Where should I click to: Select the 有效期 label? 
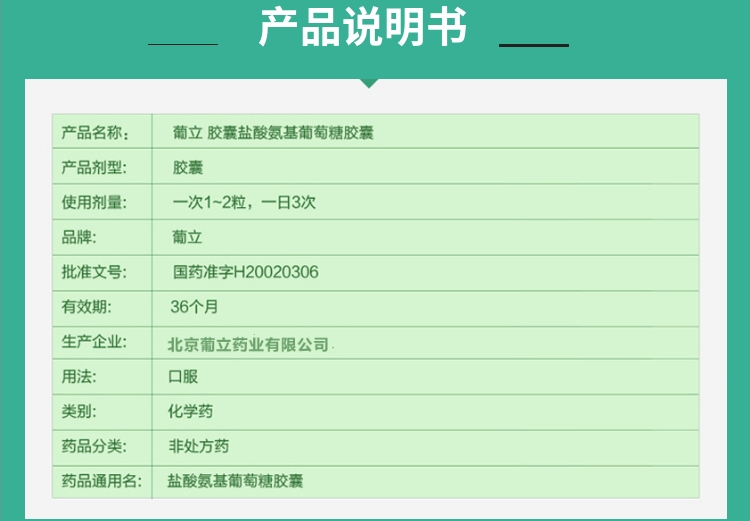click(86, 307)
